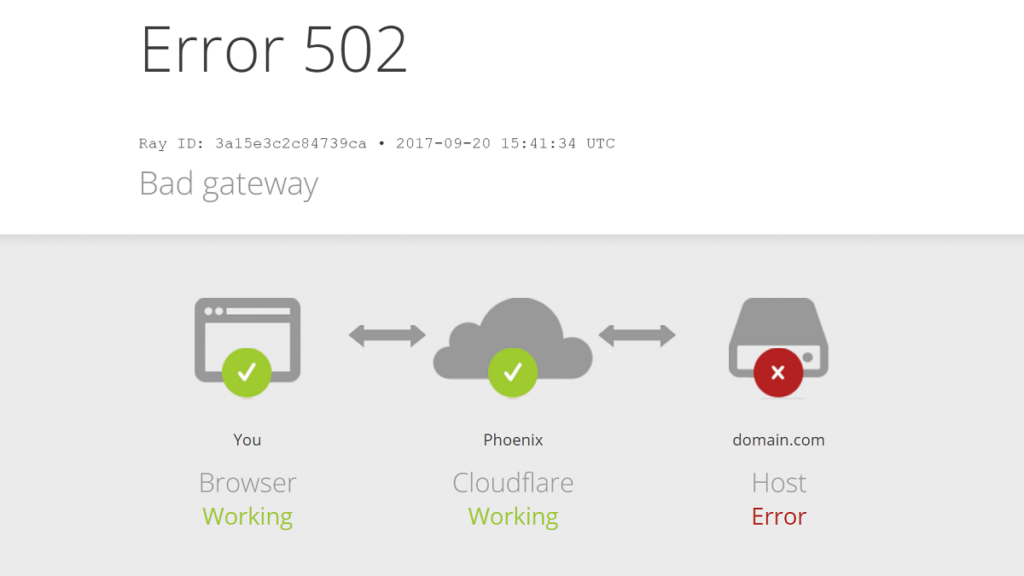Click the red Error status under Host
The image size is (1024, 576).
[x=778, y=517]
